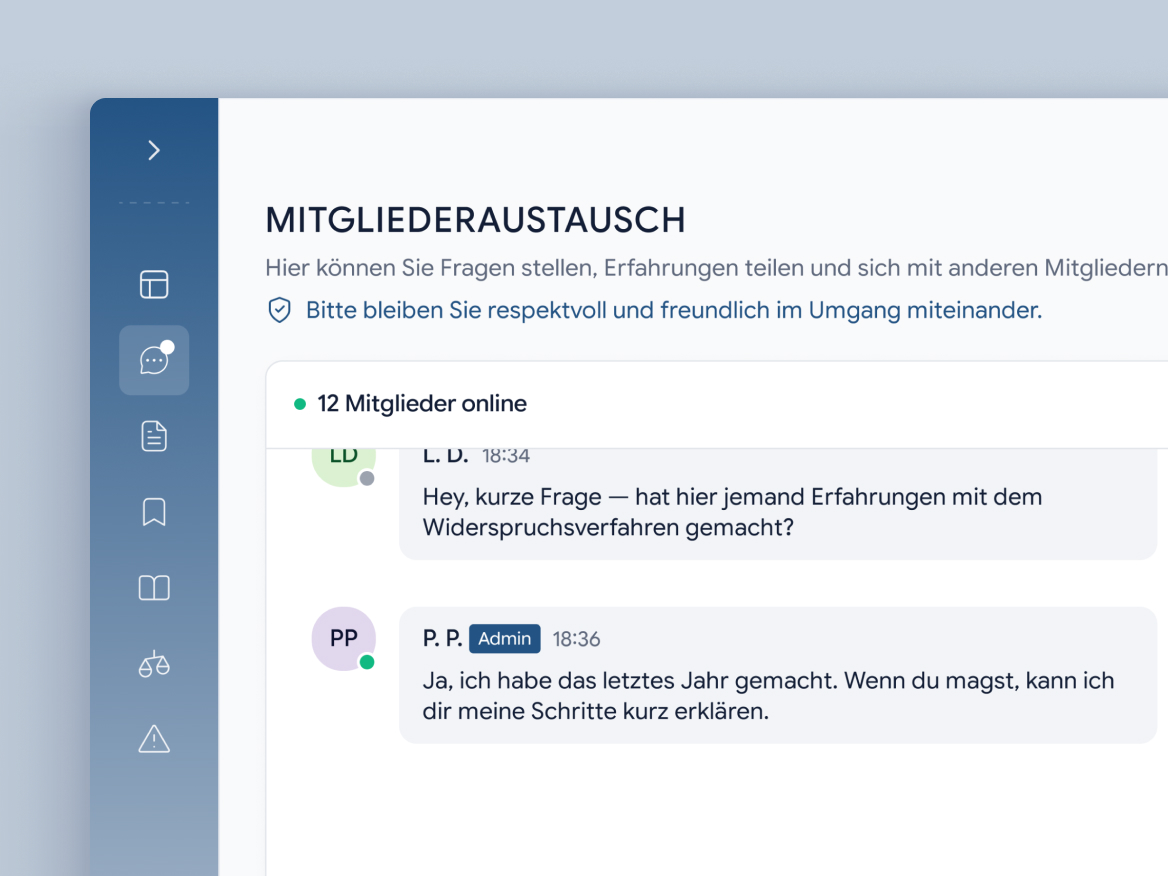The height and width of the screenshot is (876, 1168).
Task: Click the shield icon beside the respect notice
Action: pyautogui.click(x=279, y=310)
